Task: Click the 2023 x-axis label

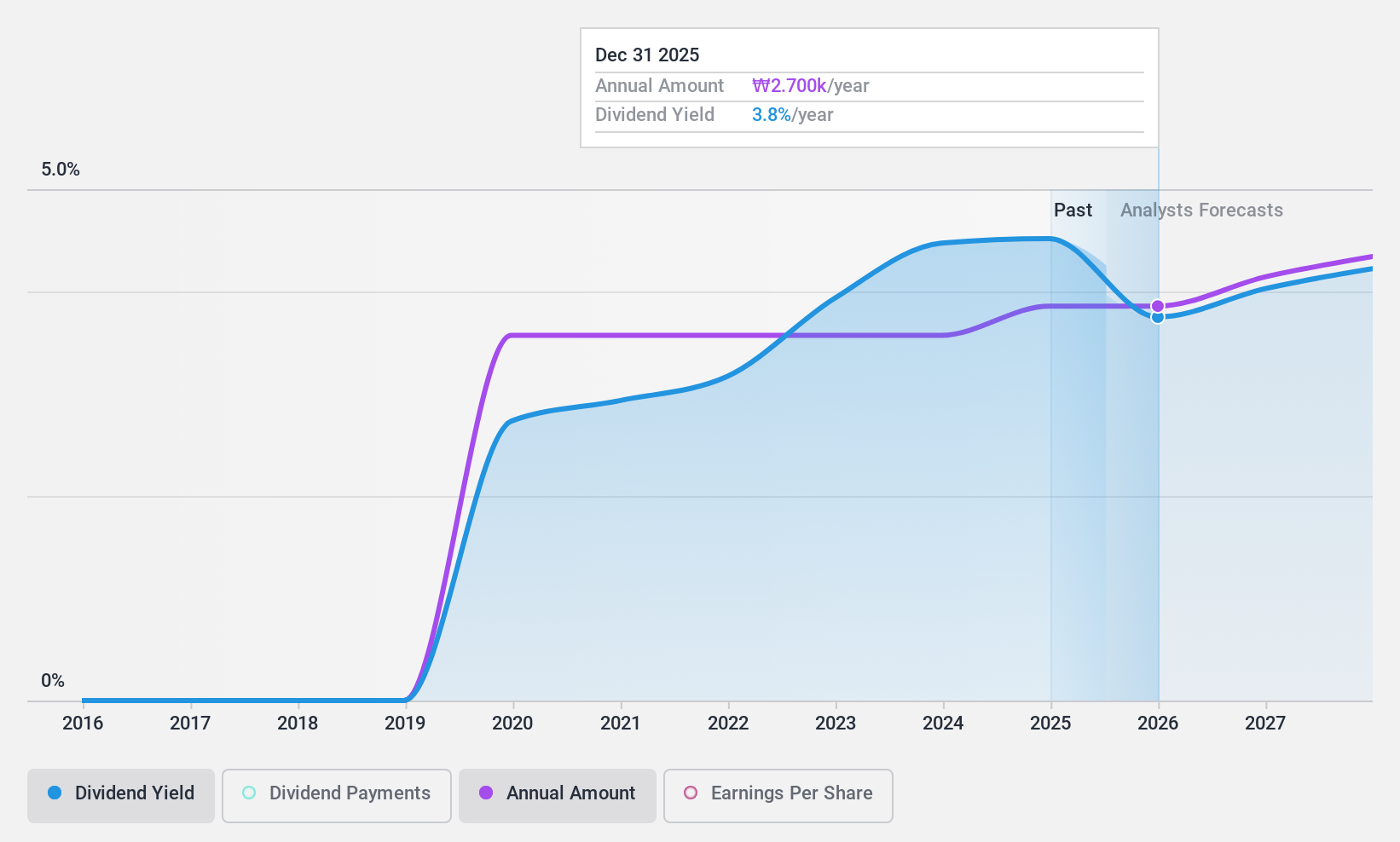Action: 836,723
